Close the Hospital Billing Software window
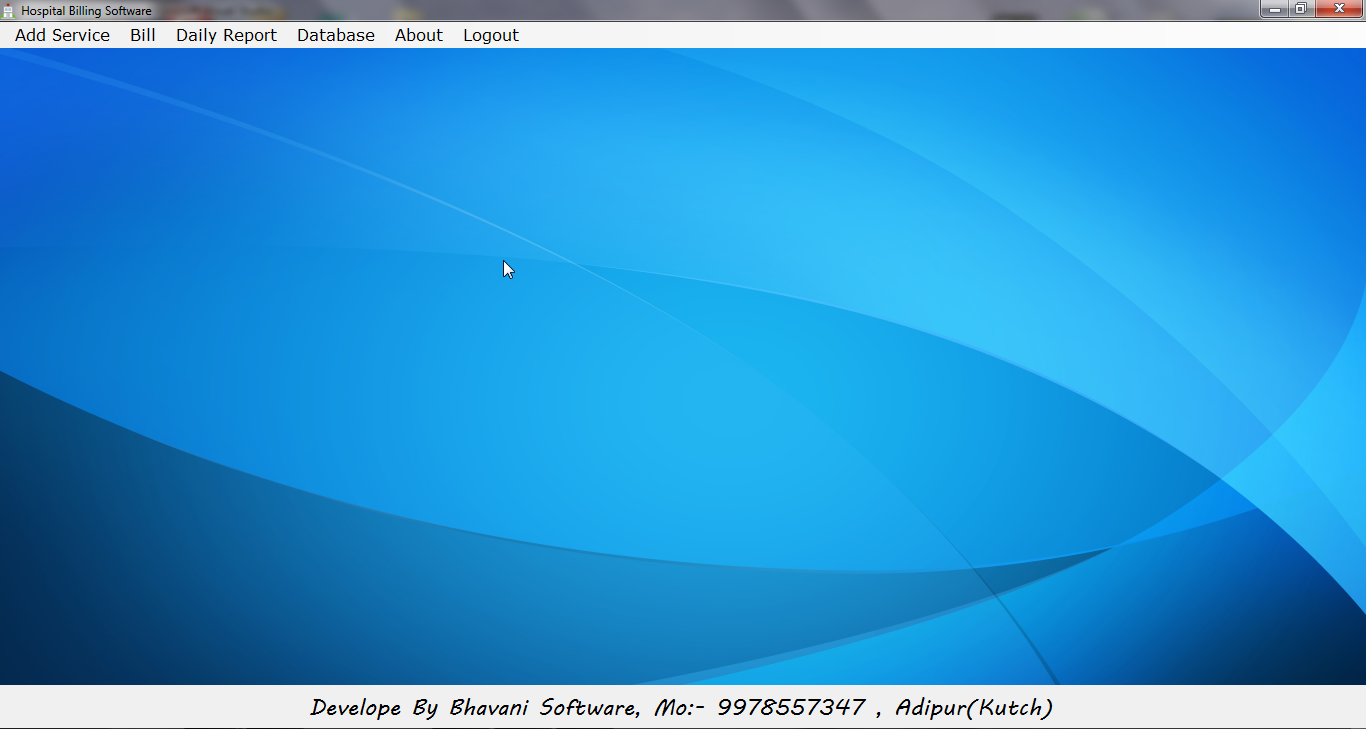 point(1339,9)
